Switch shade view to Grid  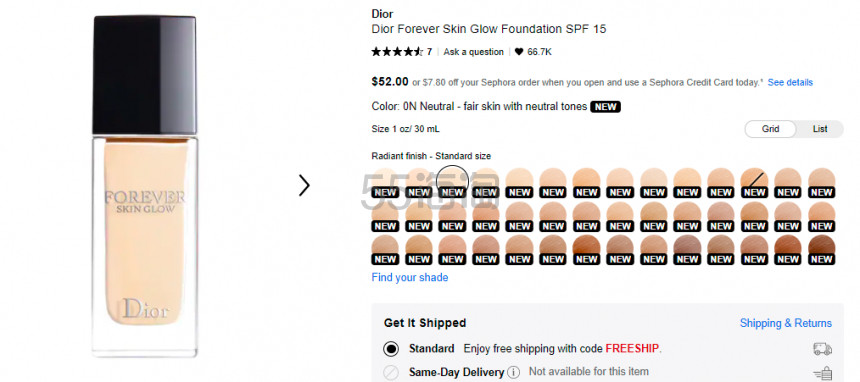[x=770, y=129]
